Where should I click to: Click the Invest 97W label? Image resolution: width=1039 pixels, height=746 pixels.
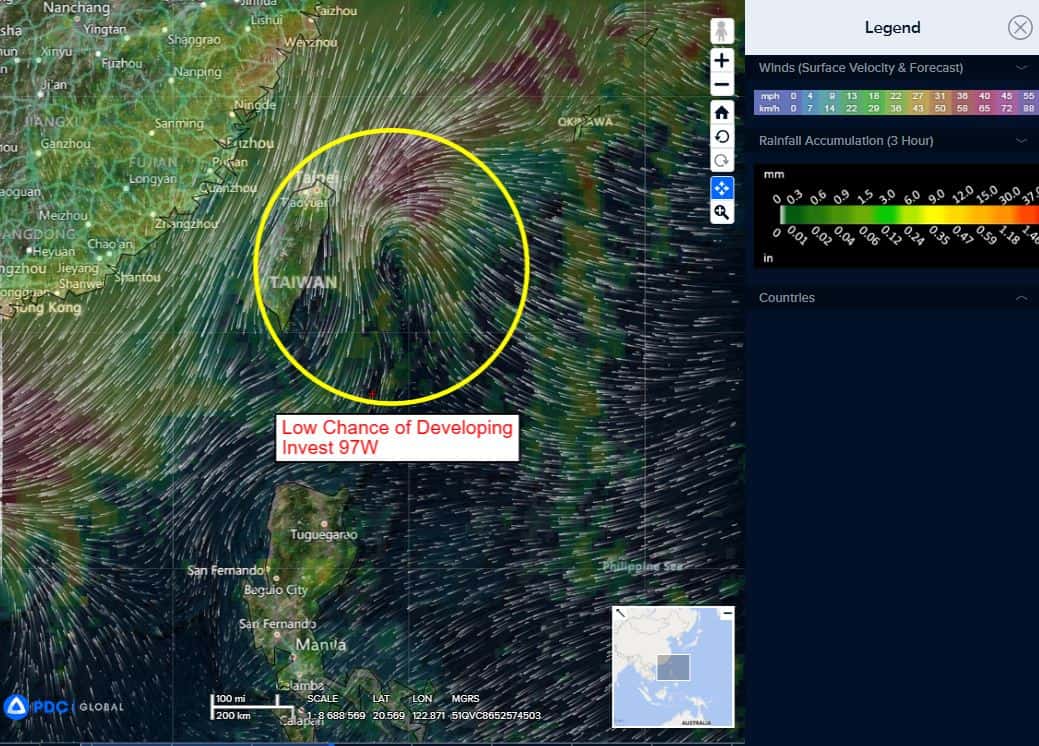click(x=397, y=438)
